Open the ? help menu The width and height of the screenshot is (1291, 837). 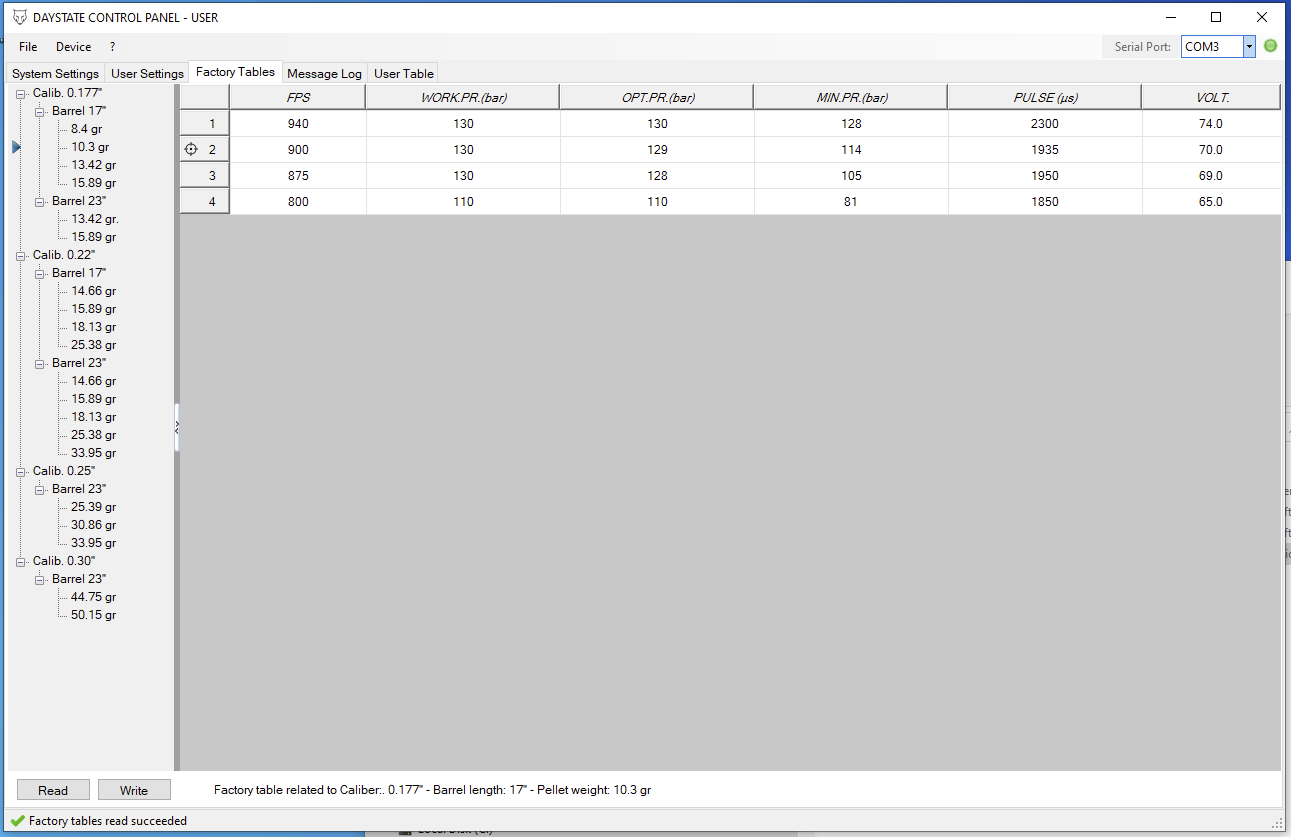click(x=113, y=47)
